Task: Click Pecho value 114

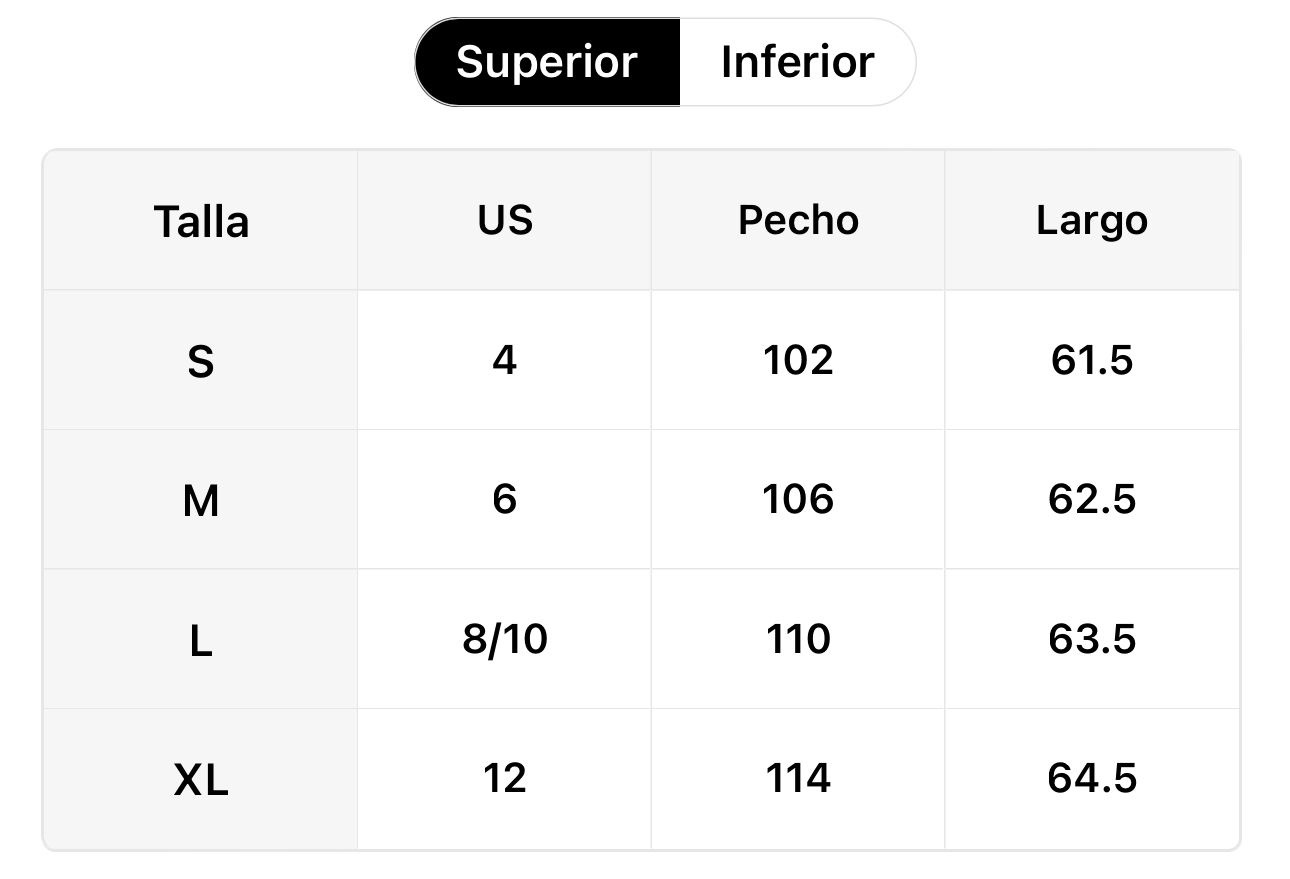Action: click(798, 779)
